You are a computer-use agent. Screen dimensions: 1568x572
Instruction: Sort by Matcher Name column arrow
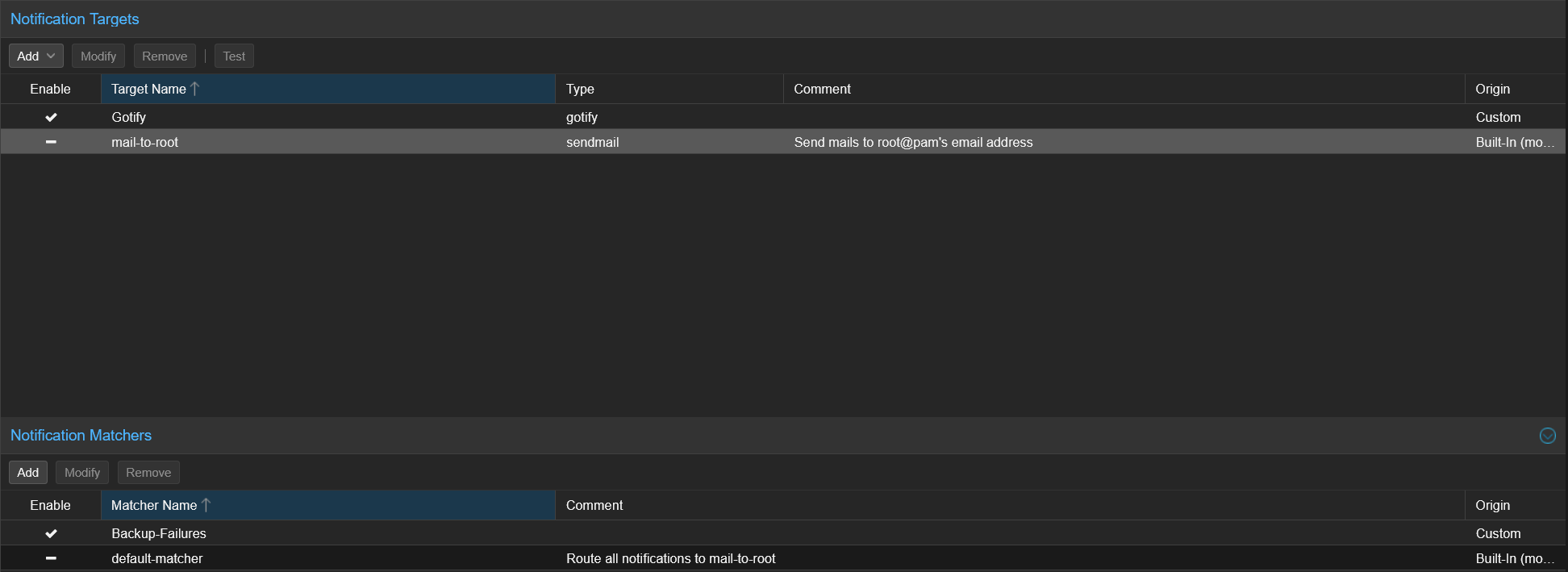pos(206,505)
